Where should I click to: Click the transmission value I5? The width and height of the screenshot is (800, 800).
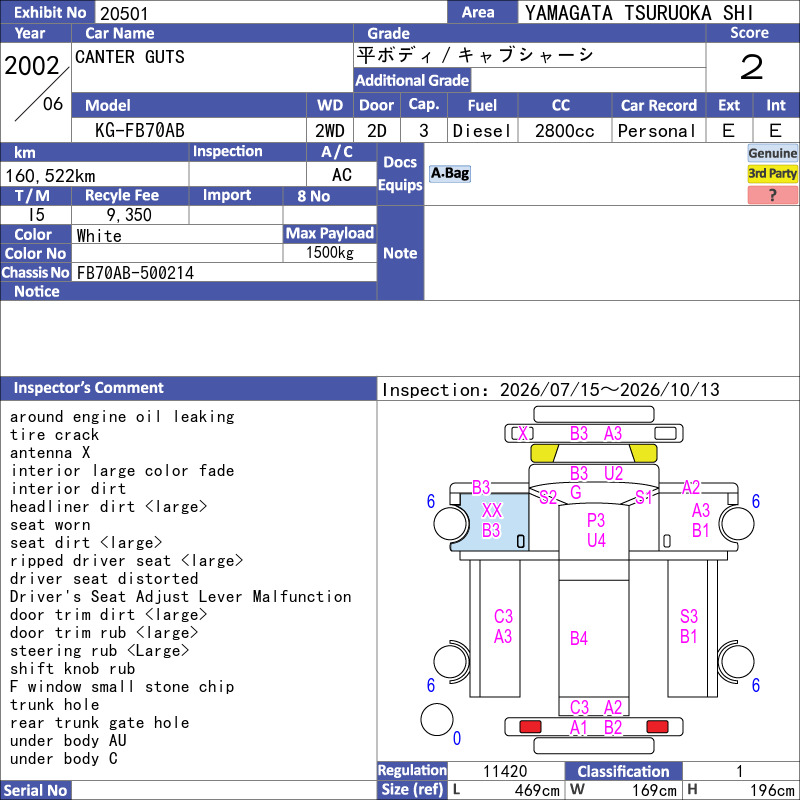tap(36, 215)
